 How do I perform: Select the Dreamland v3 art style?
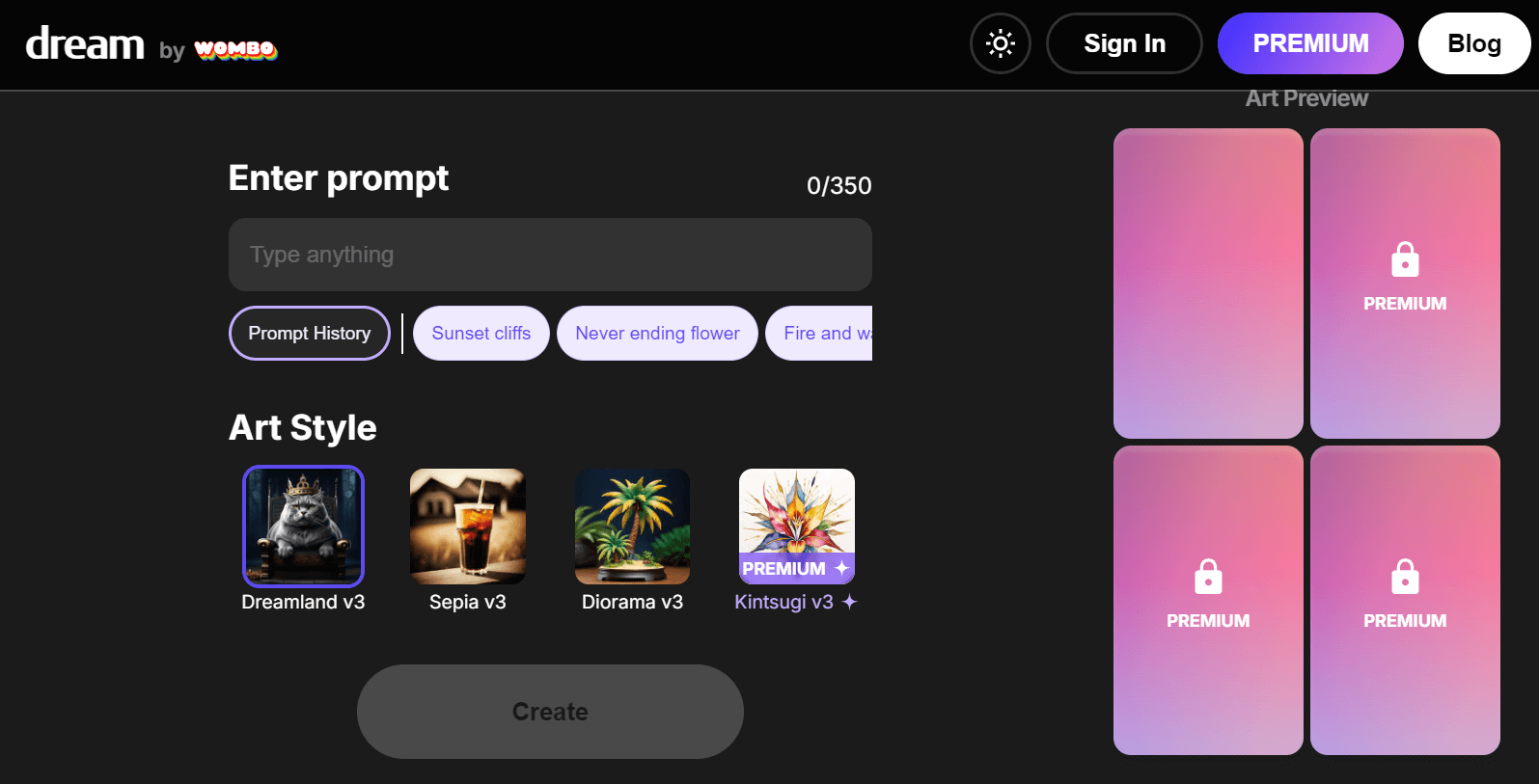[x=303, y=527]
